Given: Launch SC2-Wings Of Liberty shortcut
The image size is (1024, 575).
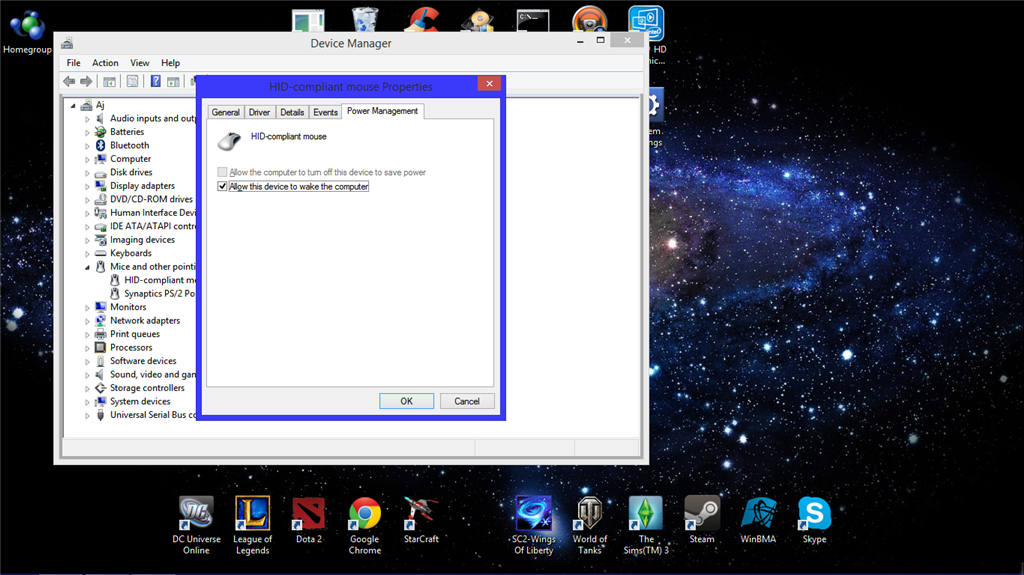Looking at the screenshot, I should click(x=534, y=525).
